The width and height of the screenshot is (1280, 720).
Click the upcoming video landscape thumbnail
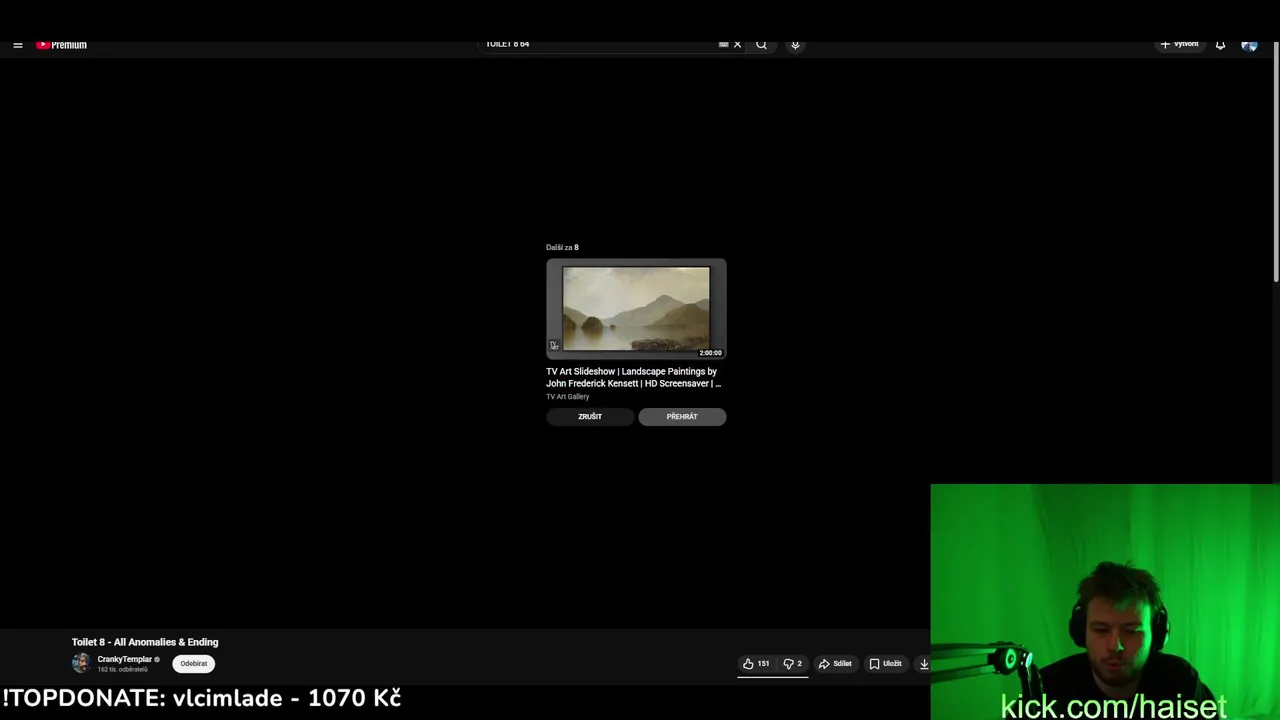click(636, 309)
